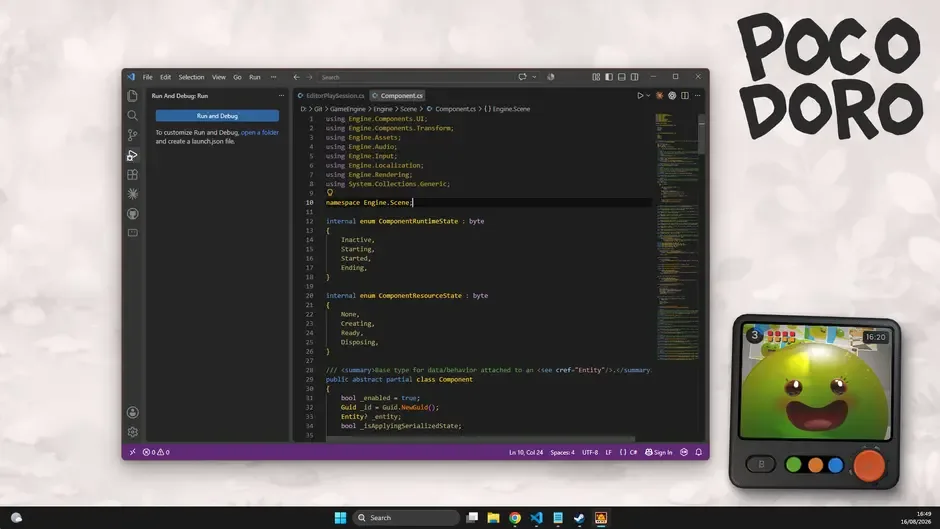Toggle the primary side bar

tap(608, 77)
